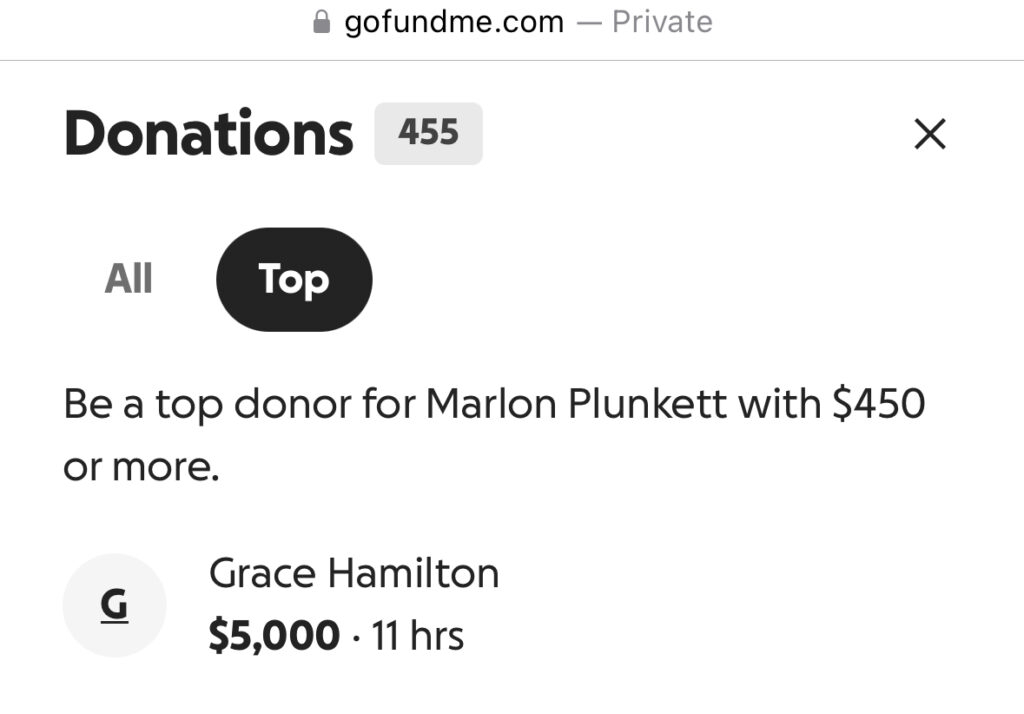The width and height of the screenshot is (1024, 714).
Task: Click the divider line below address bar
Action: click(x=512, y=60)
